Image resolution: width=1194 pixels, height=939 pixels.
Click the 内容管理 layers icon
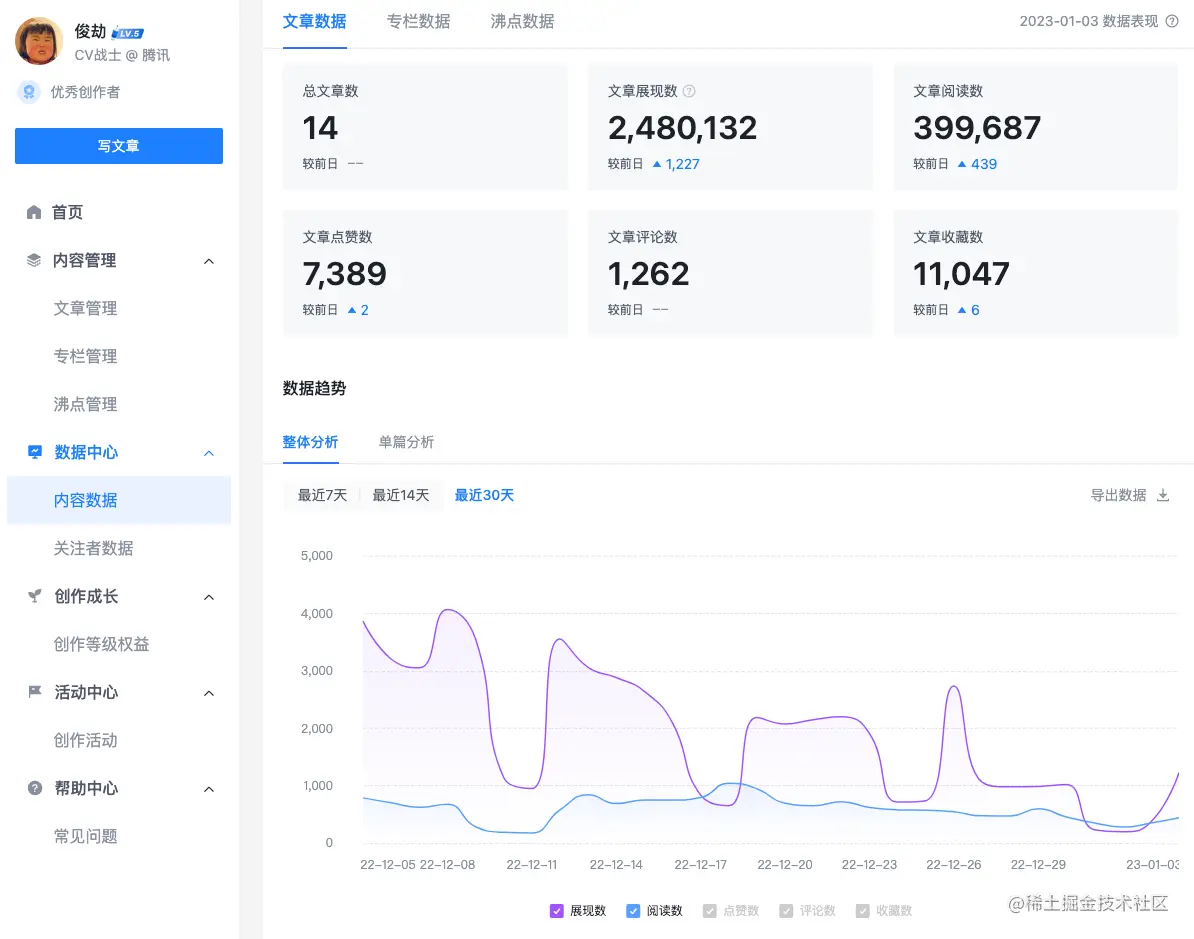[x=34, y=260]
